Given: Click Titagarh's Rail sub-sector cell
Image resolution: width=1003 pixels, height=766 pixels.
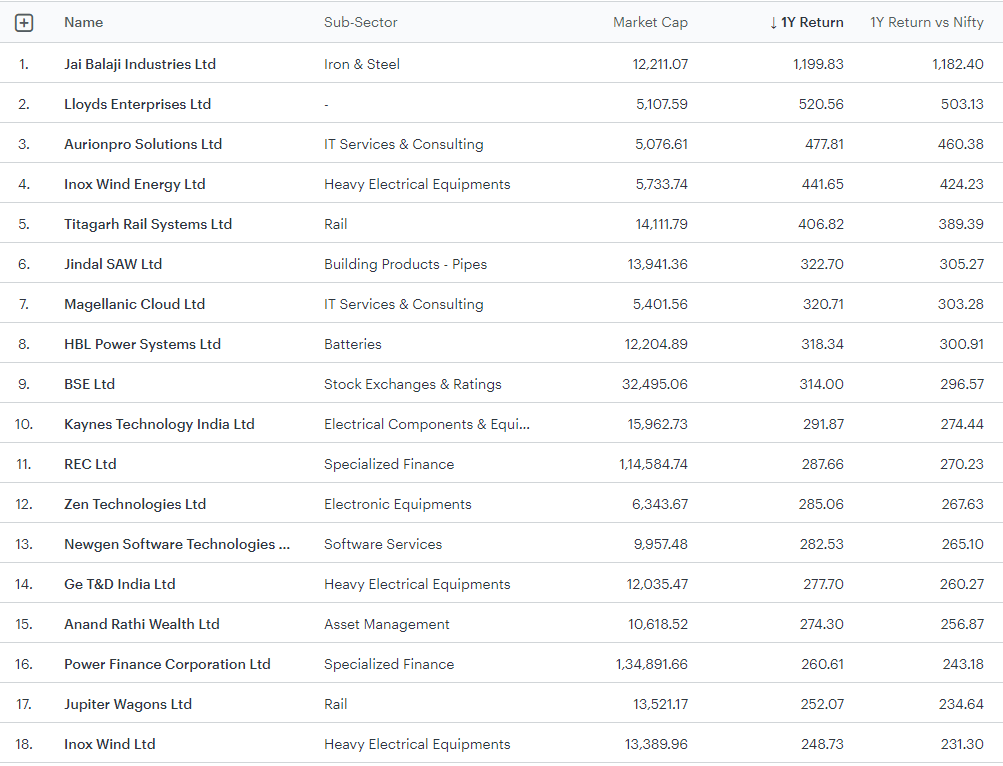Looking at the screenshot, I should pos(335,224).
